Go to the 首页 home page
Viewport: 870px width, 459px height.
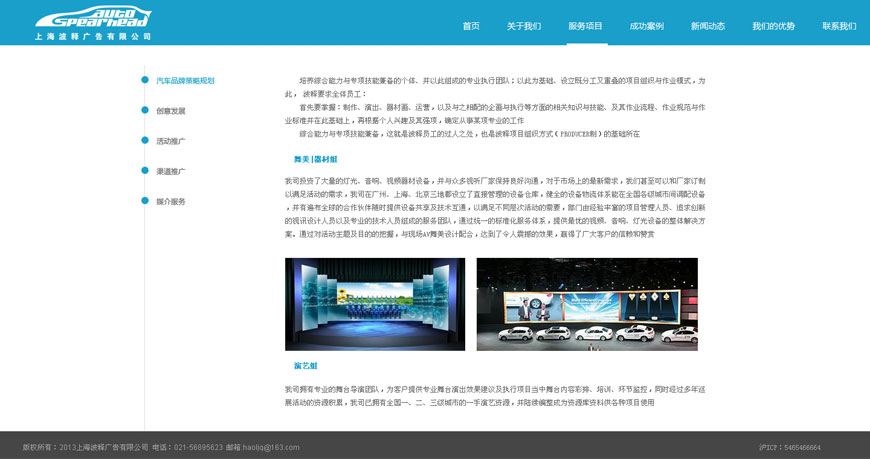(471, 26)
